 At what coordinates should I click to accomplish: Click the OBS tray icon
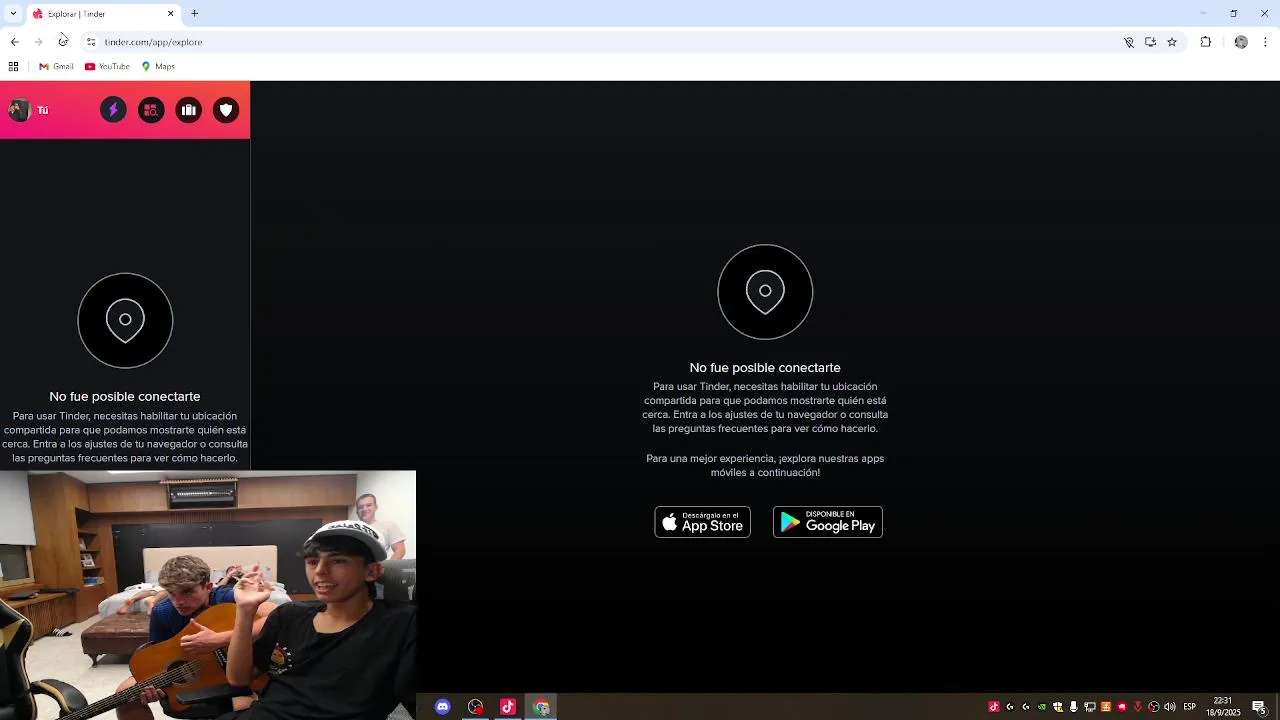pos(1154,707)
